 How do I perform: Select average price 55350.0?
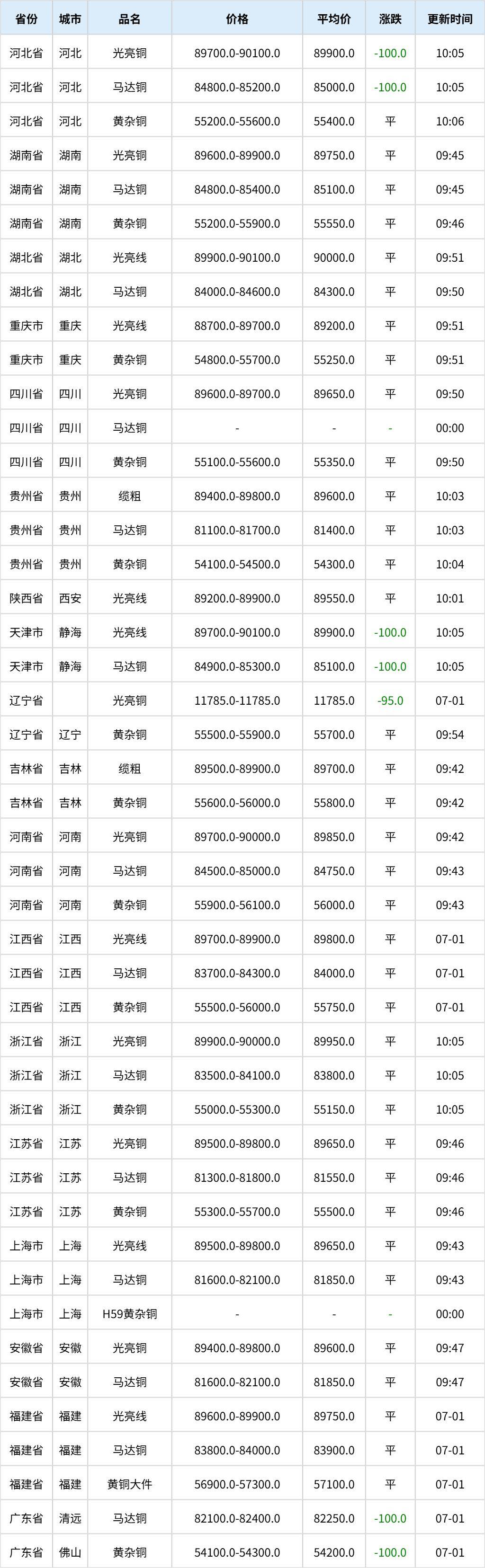(334, 462)
